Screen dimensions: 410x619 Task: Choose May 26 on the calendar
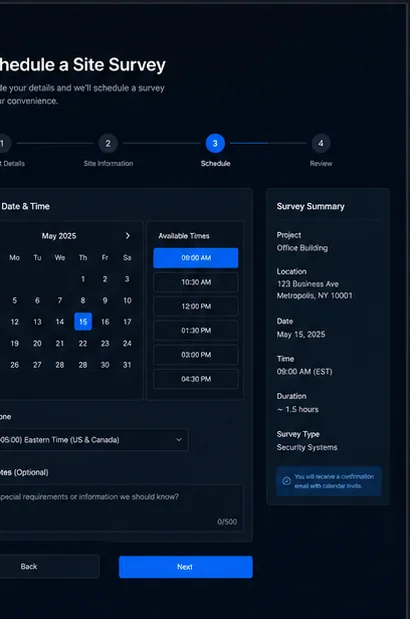[x=15, y=365]
